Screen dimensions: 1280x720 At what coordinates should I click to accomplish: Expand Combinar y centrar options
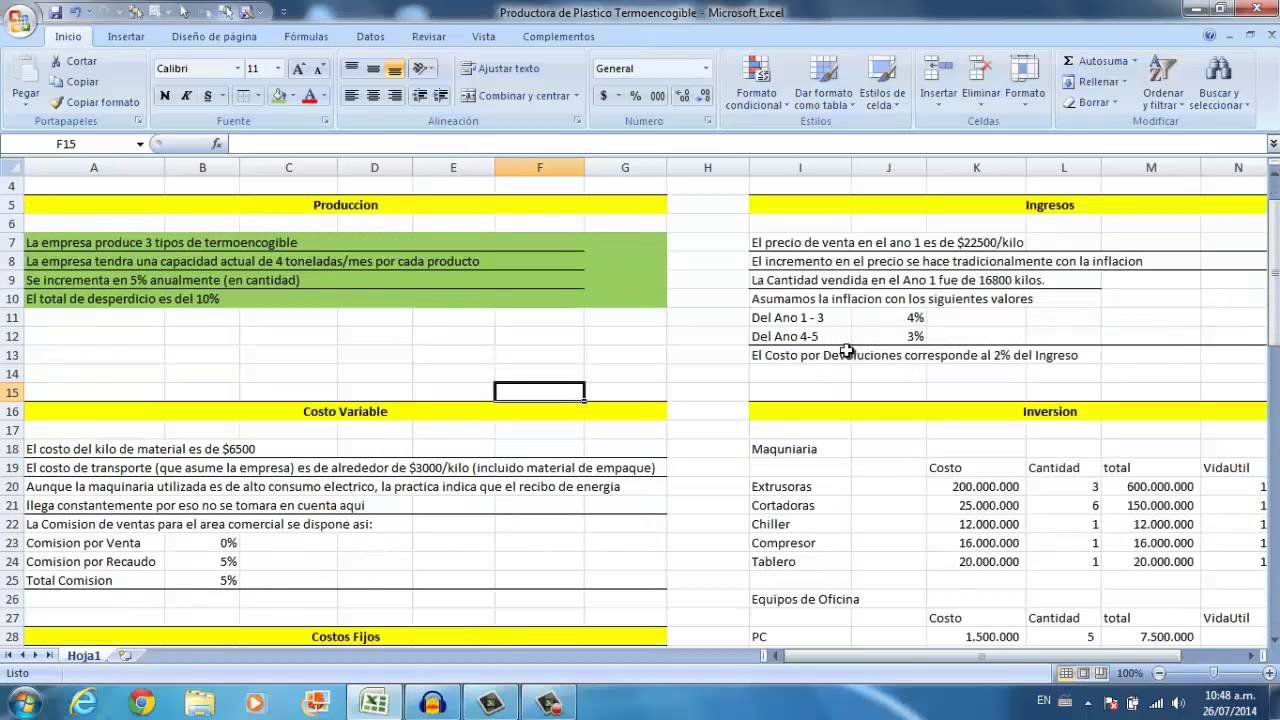(577, 96)
